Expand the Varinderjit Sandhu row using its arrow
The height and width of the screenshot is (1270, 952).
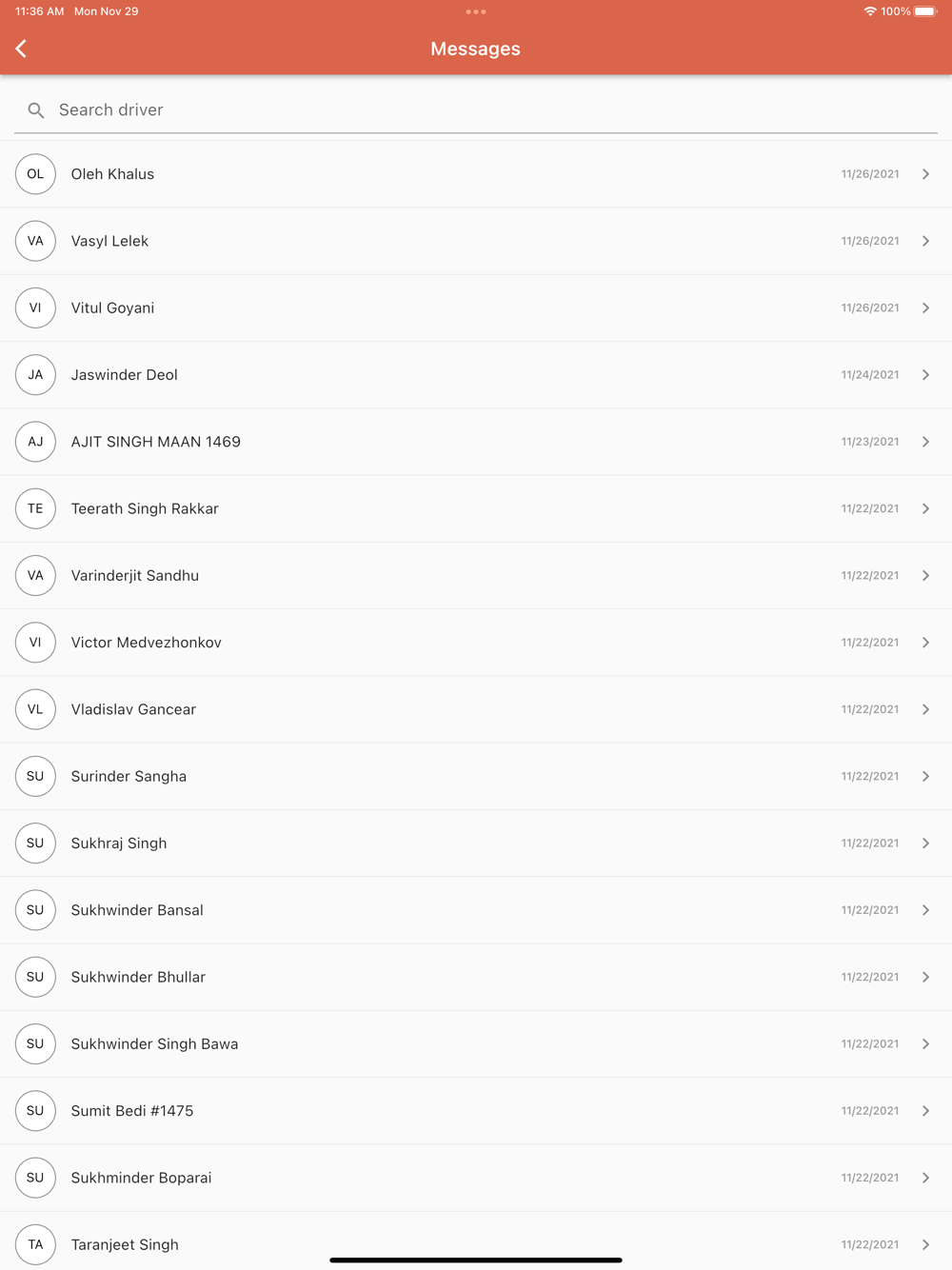pos(925,575)
